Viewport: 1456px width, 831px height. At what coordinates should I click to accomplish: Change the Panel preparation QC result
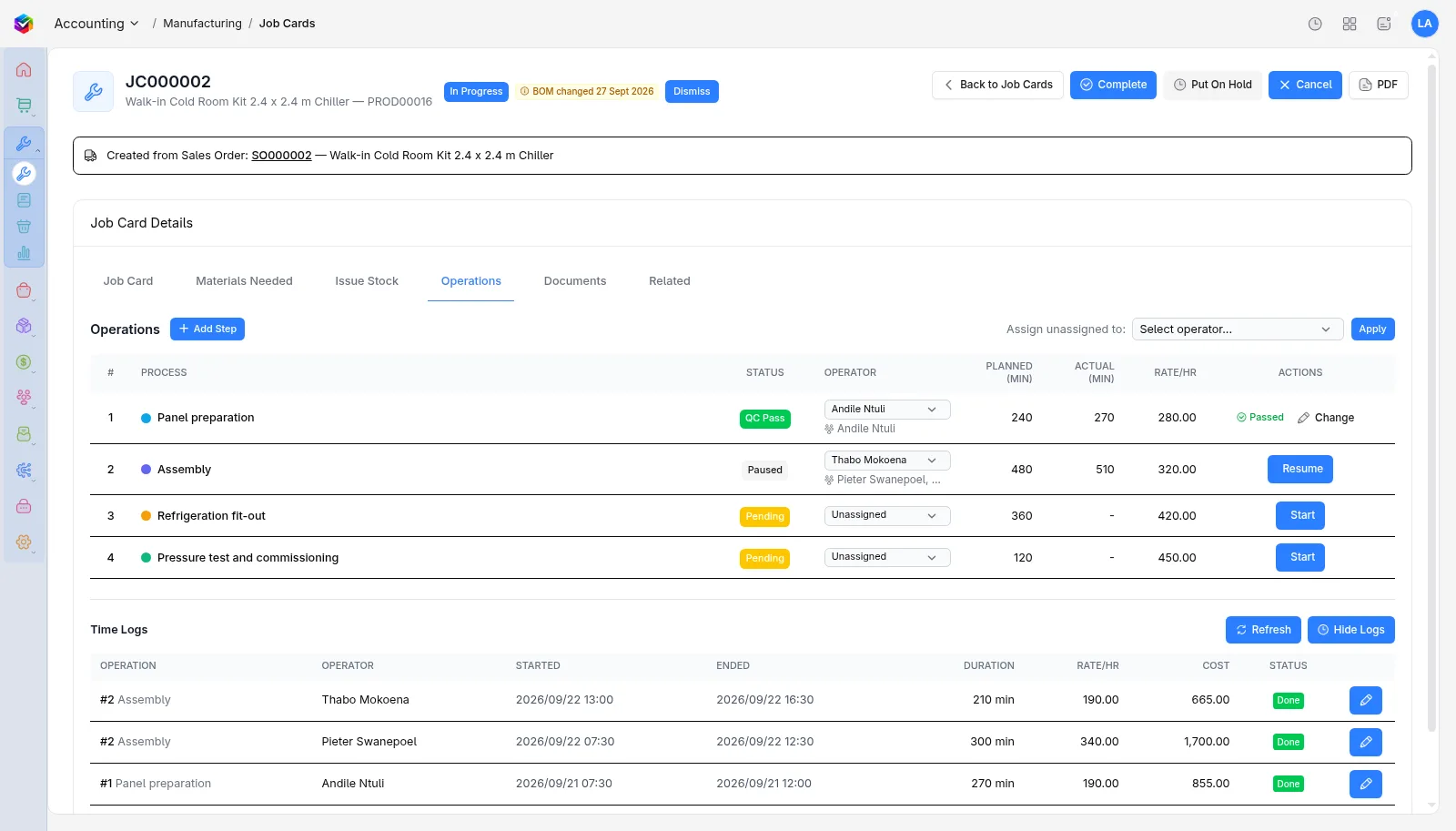[x=1326, y=418]
